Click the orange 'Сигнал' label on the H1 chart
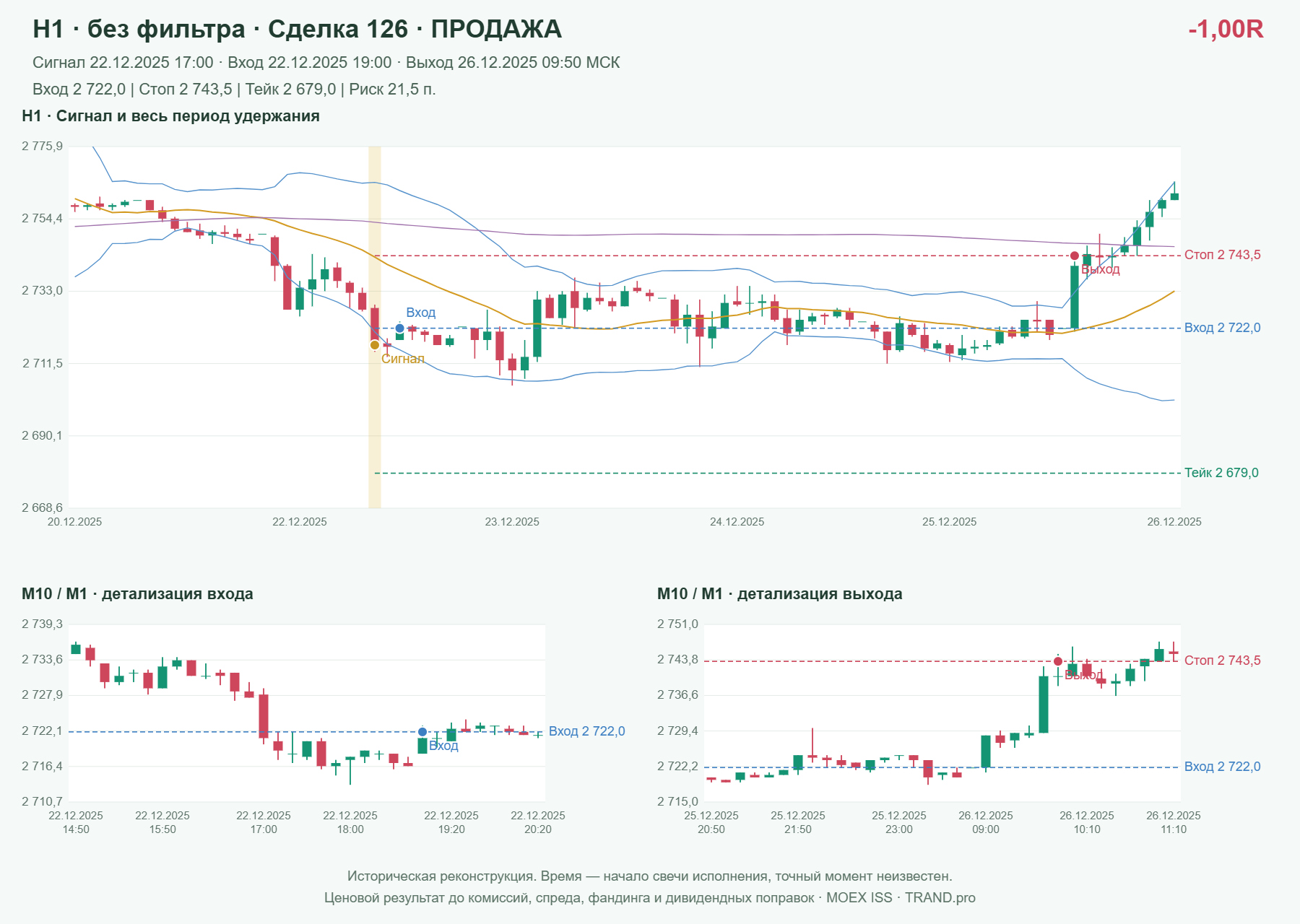Viewport: 1300px width, 924px height. 403,359
